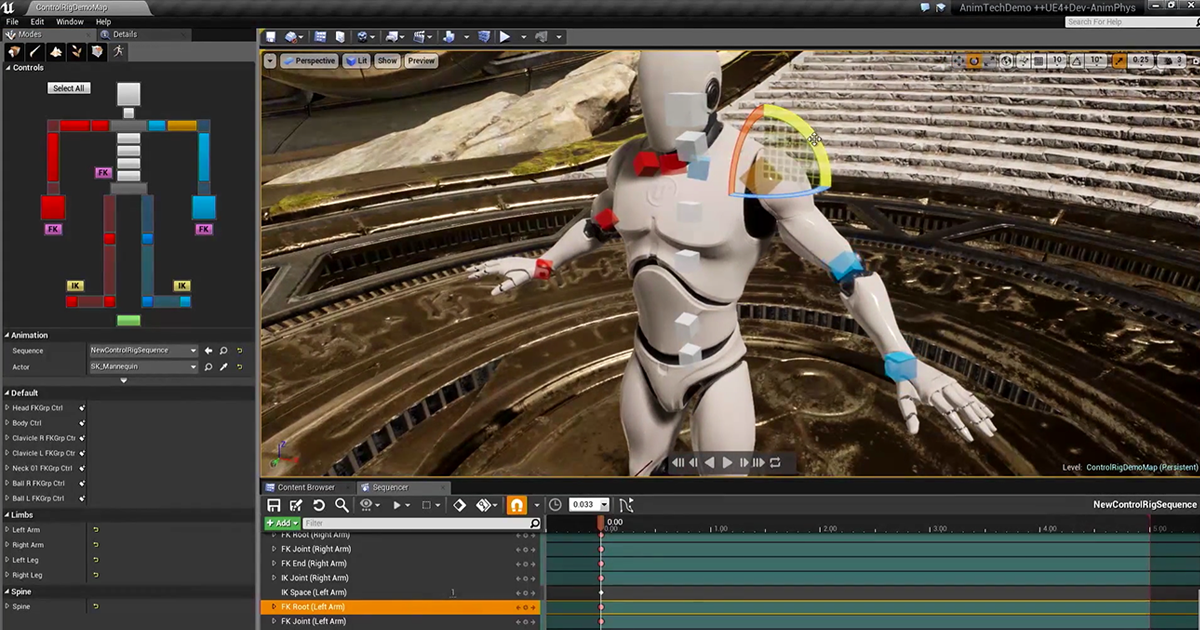Save the current level with the disk icon
This screenshot has height=630, width=1200.
(x=270, y=36)
